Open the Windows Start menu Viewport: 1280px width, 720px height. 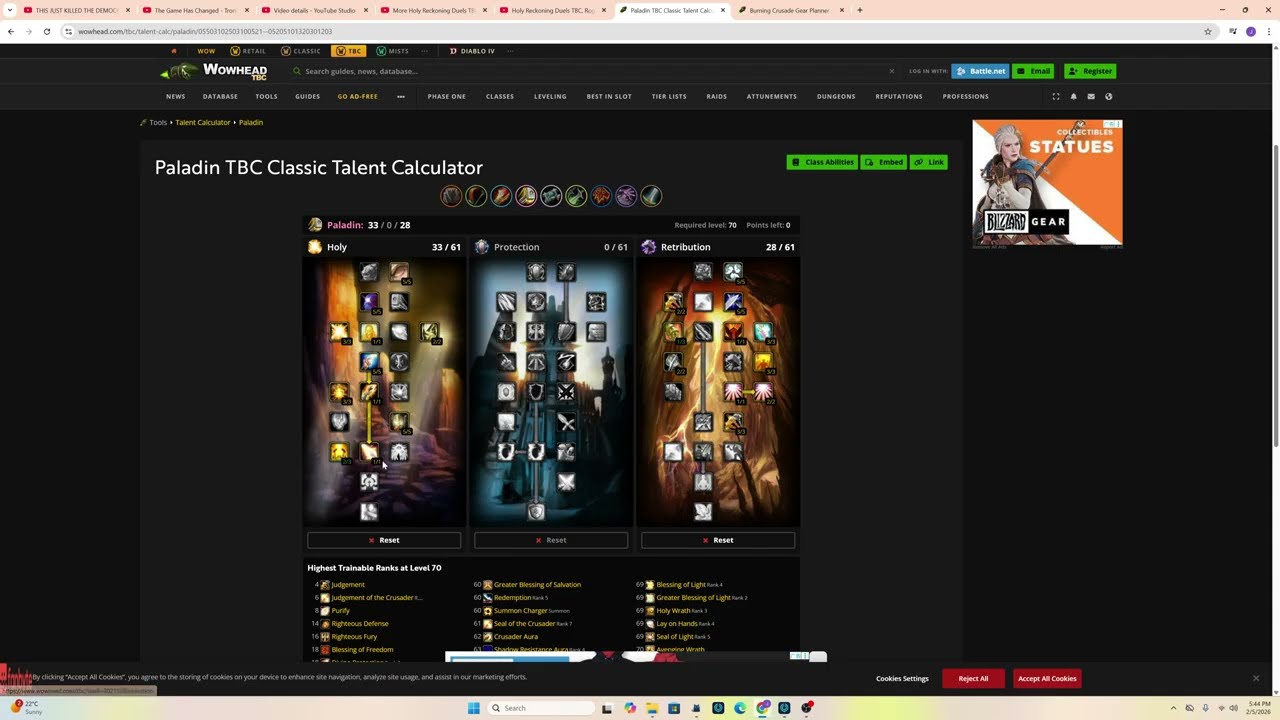pyautogui.click(x=474, y=708)
